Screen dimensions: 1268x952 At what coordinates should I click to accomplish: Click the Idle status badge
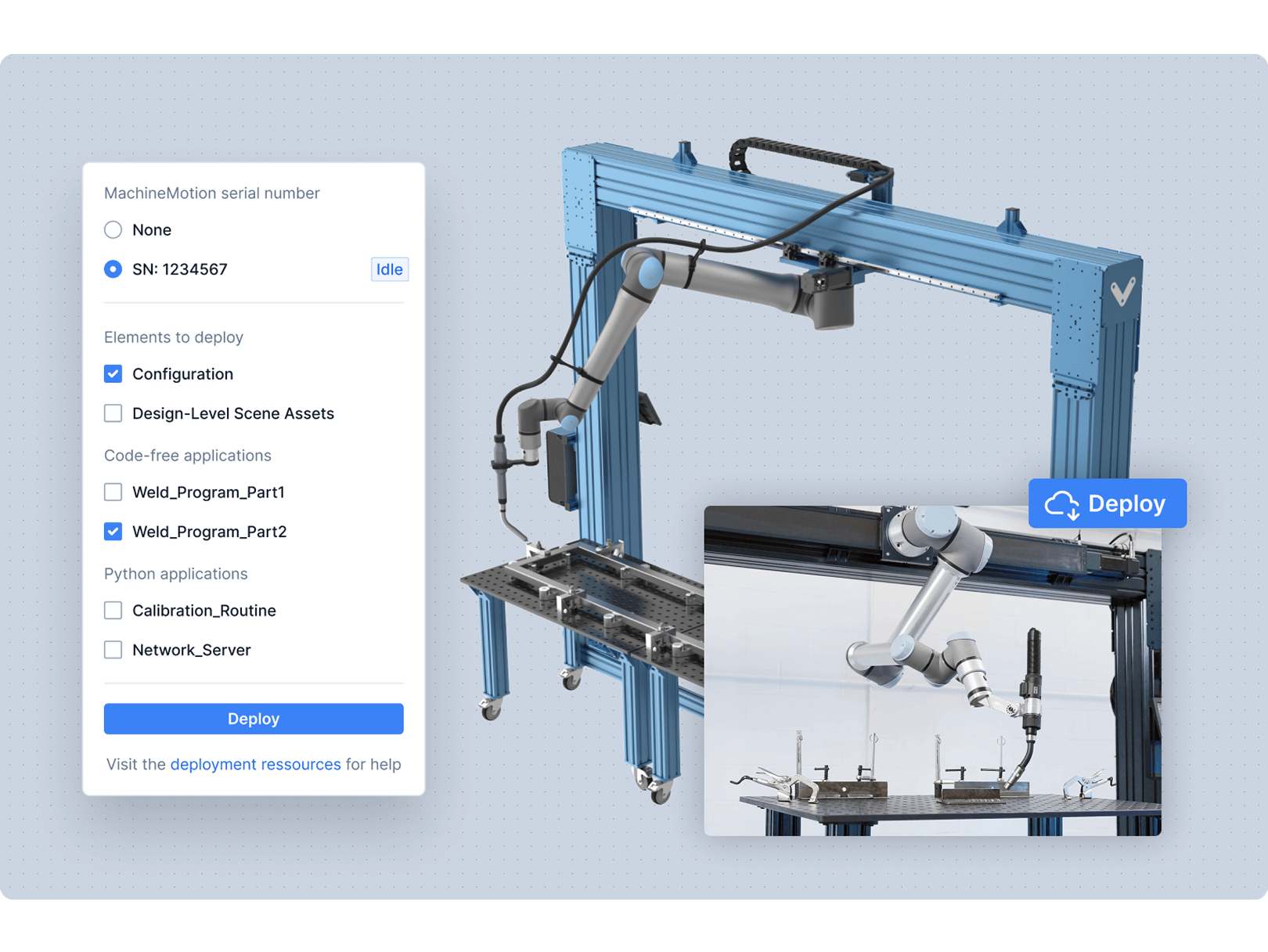point(389,269)
